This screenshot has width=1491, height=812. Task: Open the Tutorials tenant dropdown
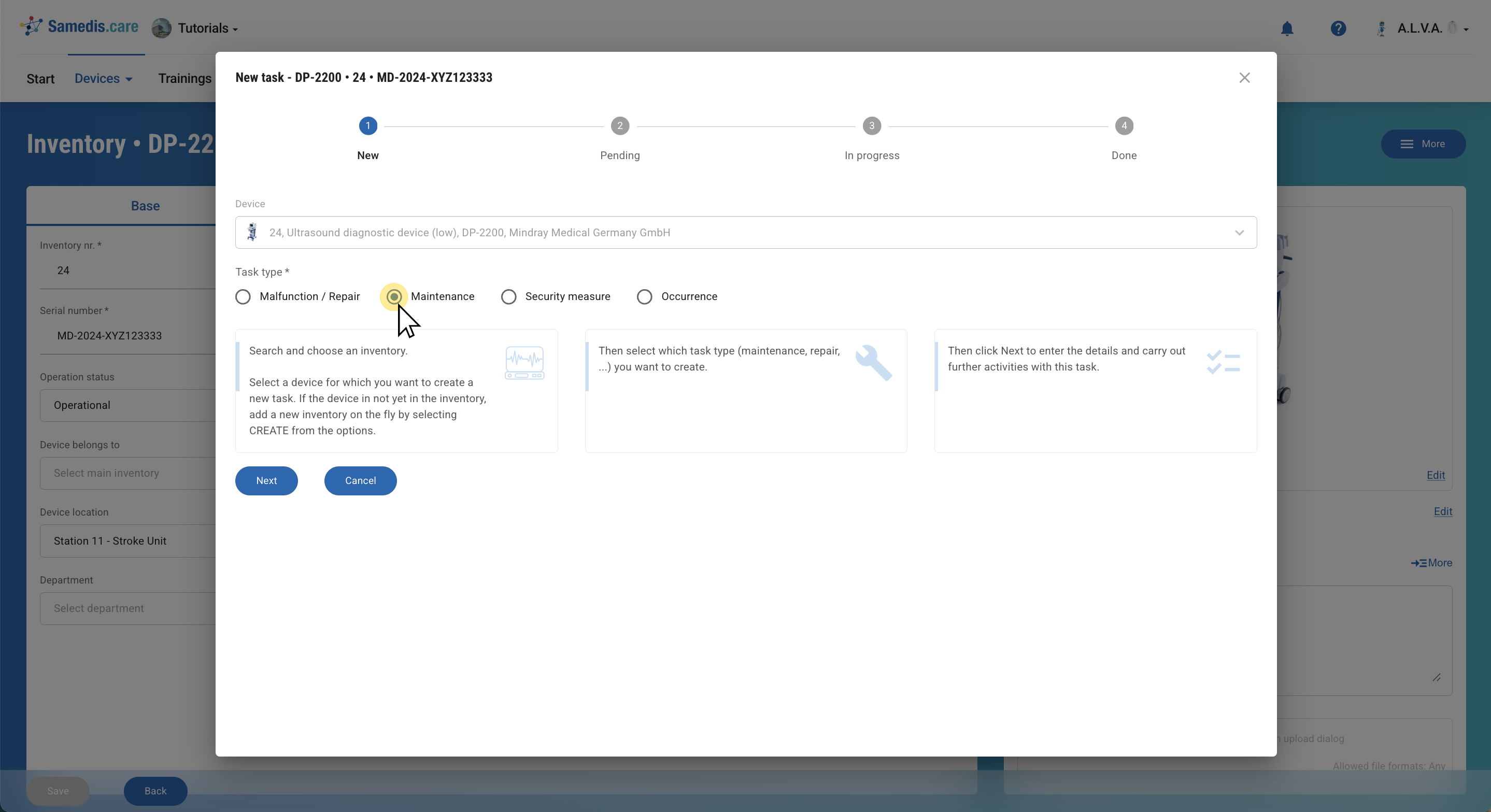(207, 29)
